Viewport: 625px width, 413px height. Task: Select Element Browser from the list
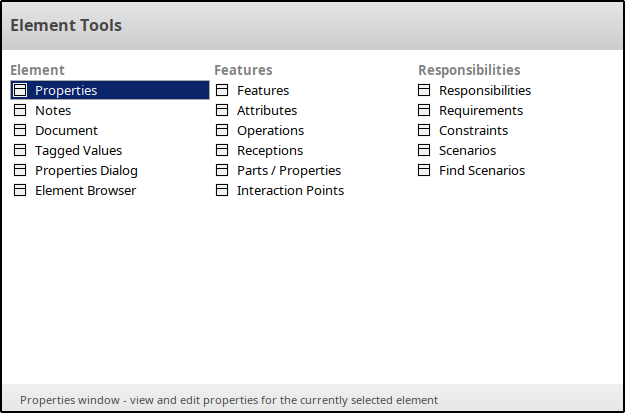[x=85, y=190]
